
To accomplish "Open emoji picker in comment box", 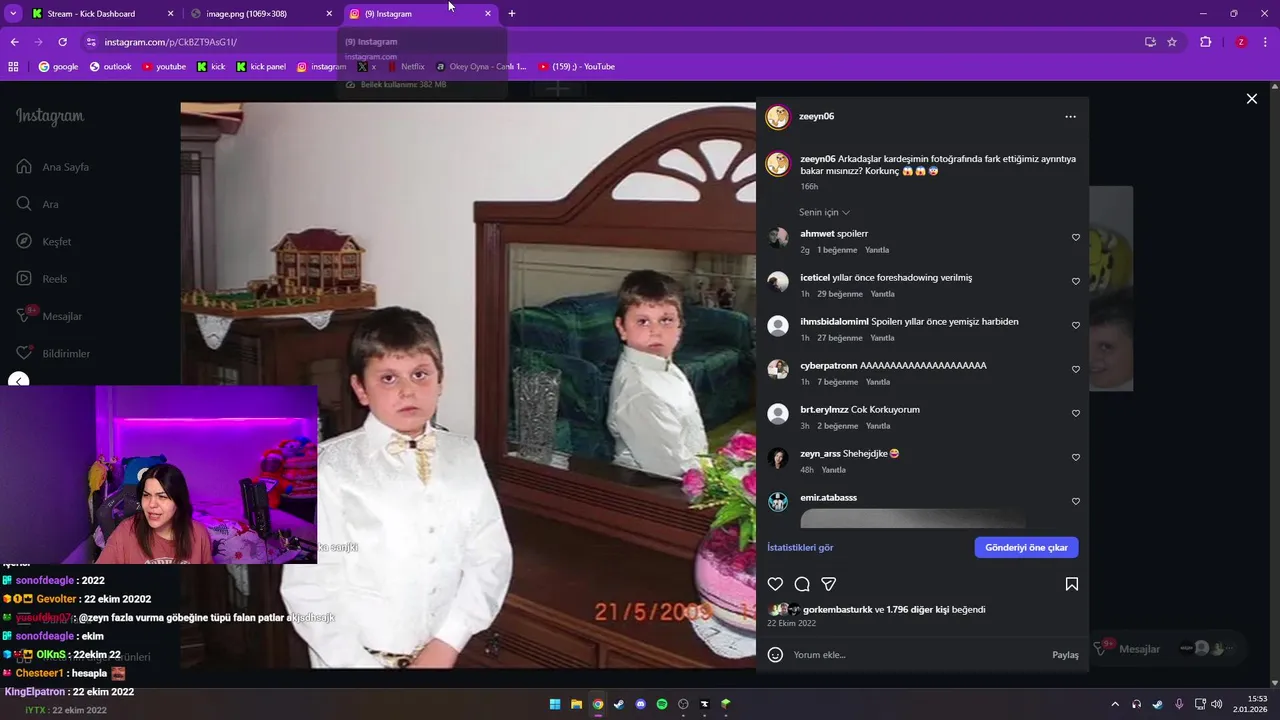I will [775, 655].
